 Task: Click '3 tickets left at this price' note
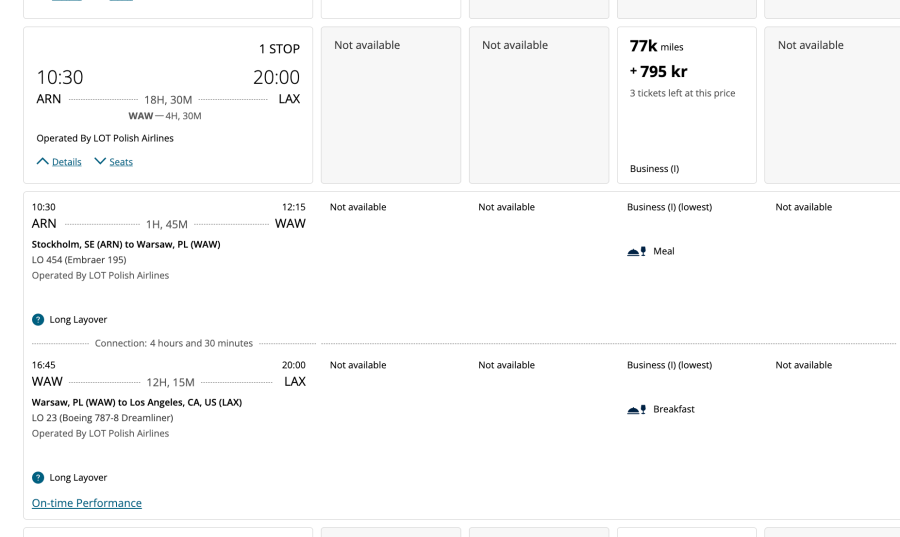pos(682,93)
